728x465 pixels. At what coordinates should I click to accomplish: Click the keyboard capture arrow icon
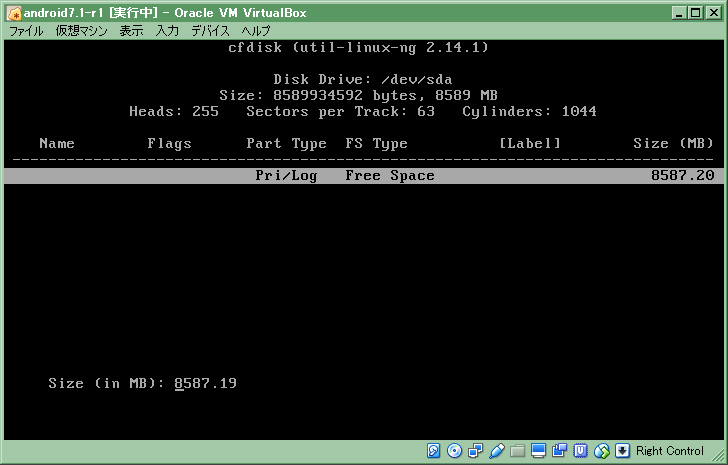623,451
